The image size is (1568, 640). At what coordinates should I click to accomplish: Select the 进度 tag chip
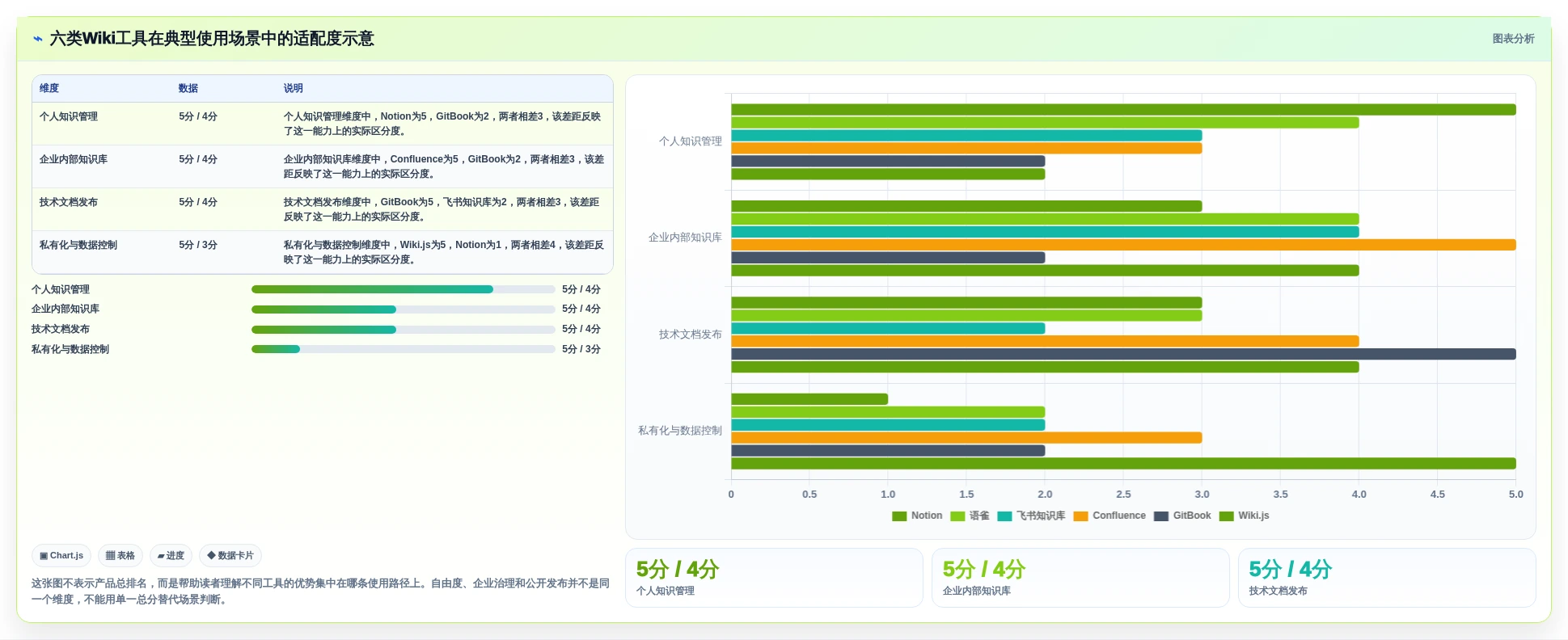(171, 556)
